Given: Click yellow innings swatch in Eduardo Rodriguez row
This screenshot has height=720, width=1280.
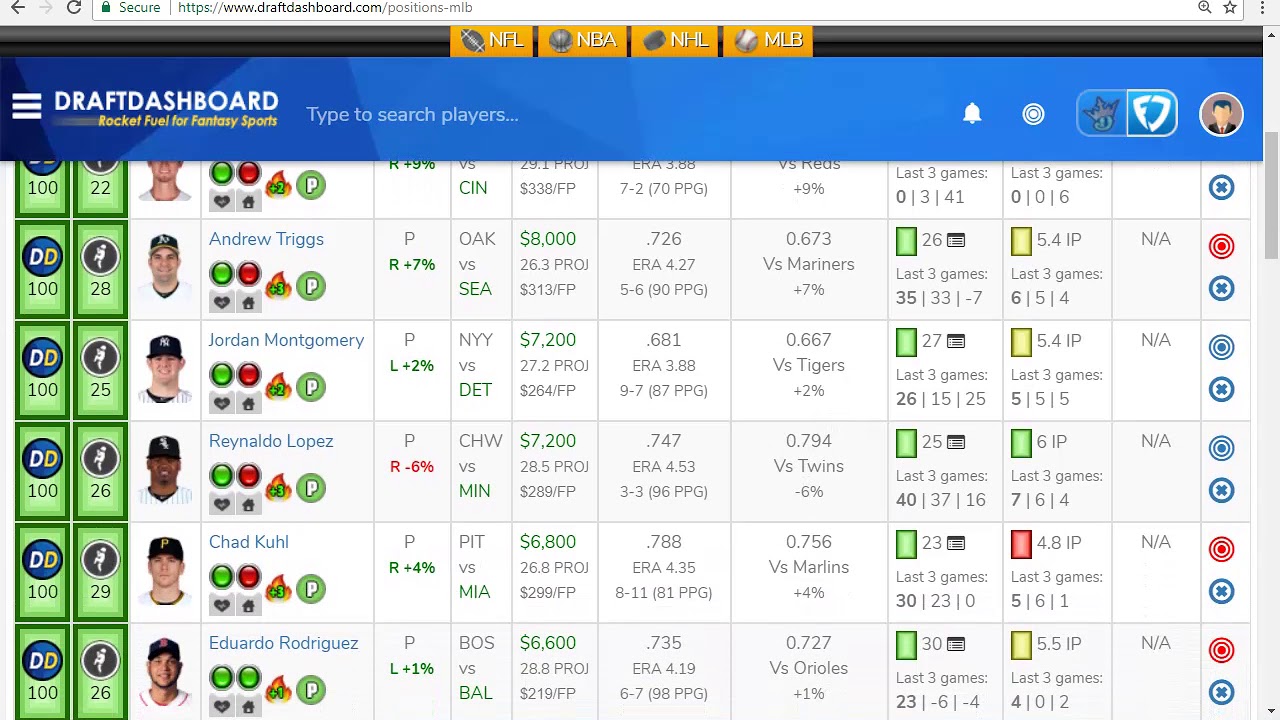Looking at the screenshot, I should click(1021, 645).
